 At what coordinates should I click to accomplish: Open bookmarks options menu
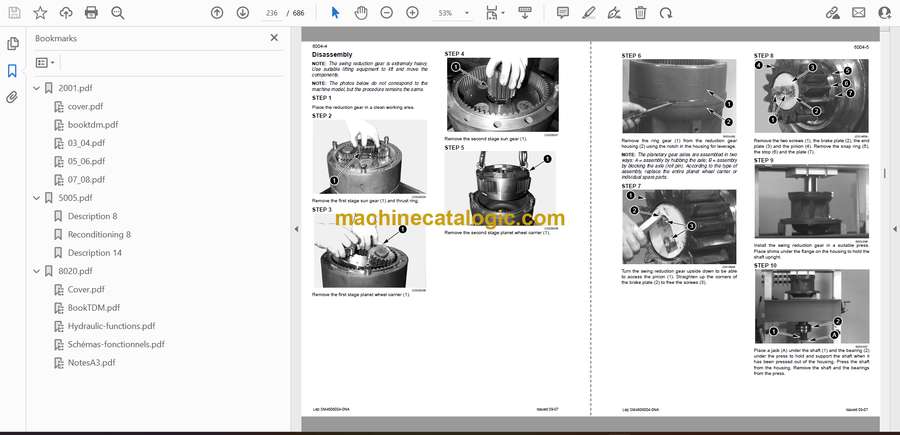pyautogui.click(x=45, y=63)
